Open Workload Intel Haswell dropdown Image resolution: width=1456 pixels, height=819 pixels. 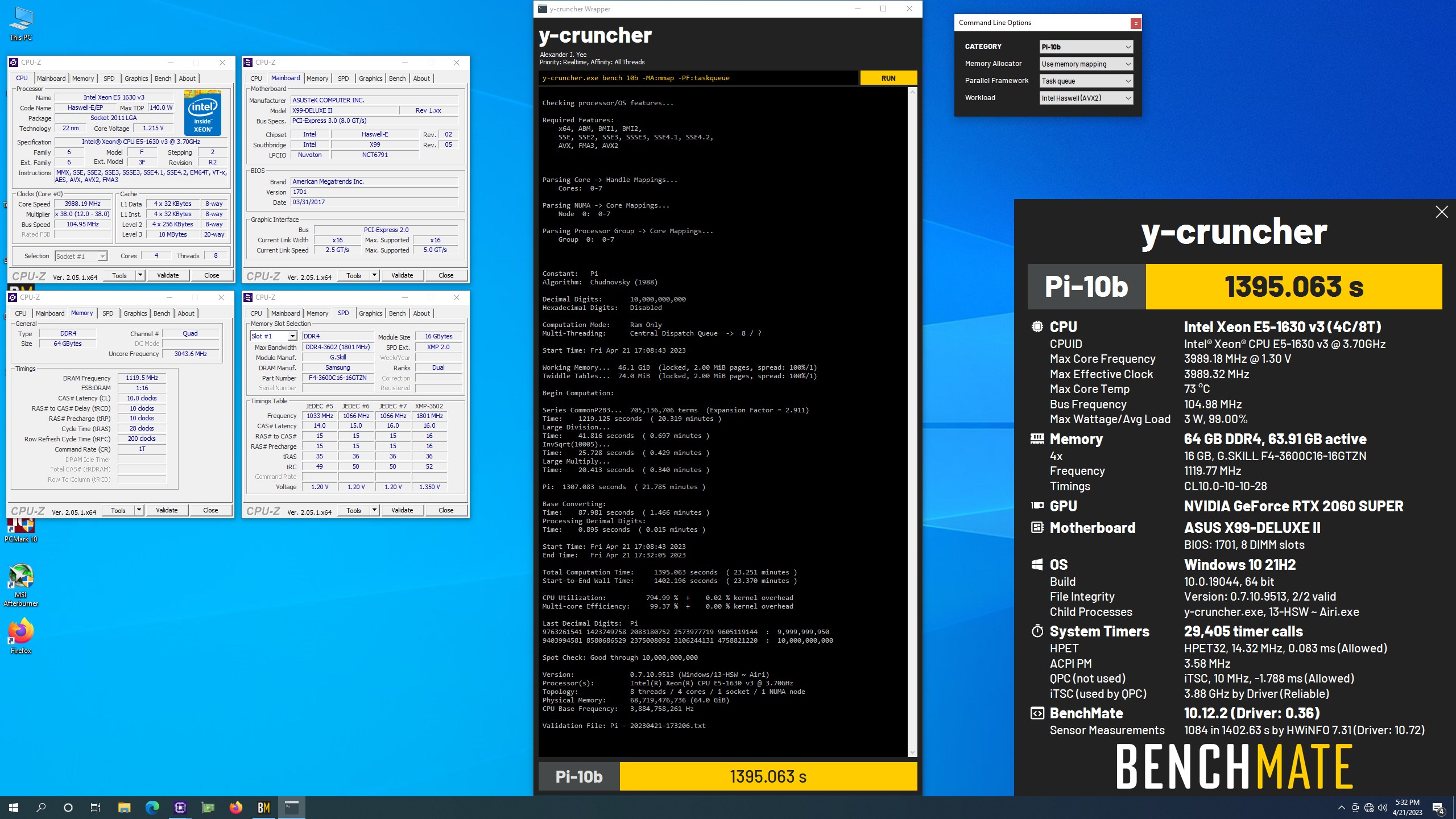point(1086,98)
